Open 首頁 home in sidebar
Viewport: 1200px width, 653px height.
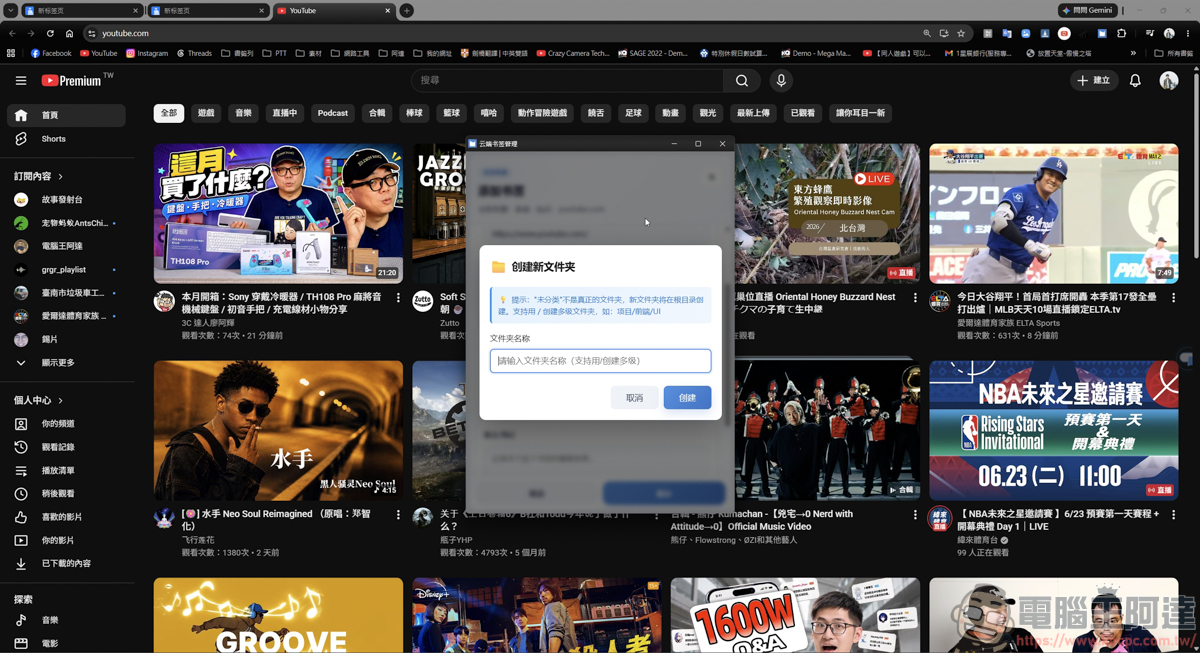pos(67,115)
